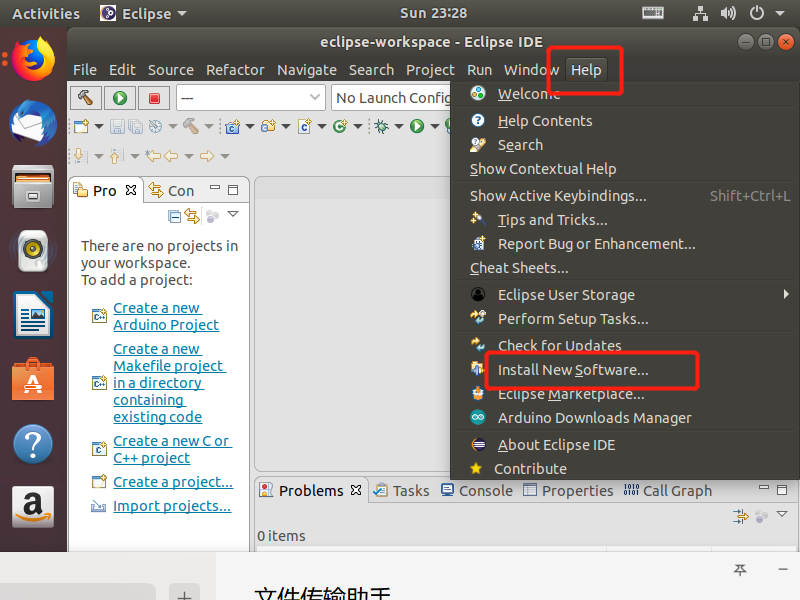800x600 pixels.
Task: Open the Forward history dropdown arrow
Action: [225, 156]
